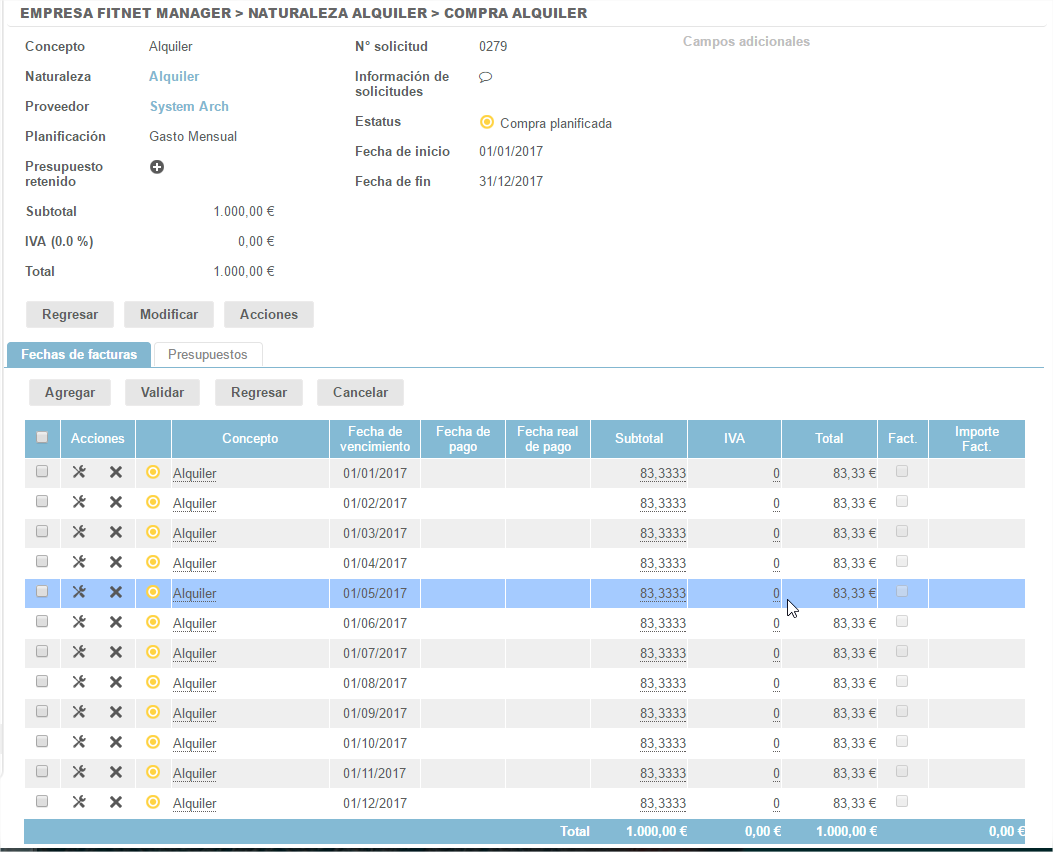
Task: Toggle the select-all checkbox in table header
Action: [x=42, y=437]
